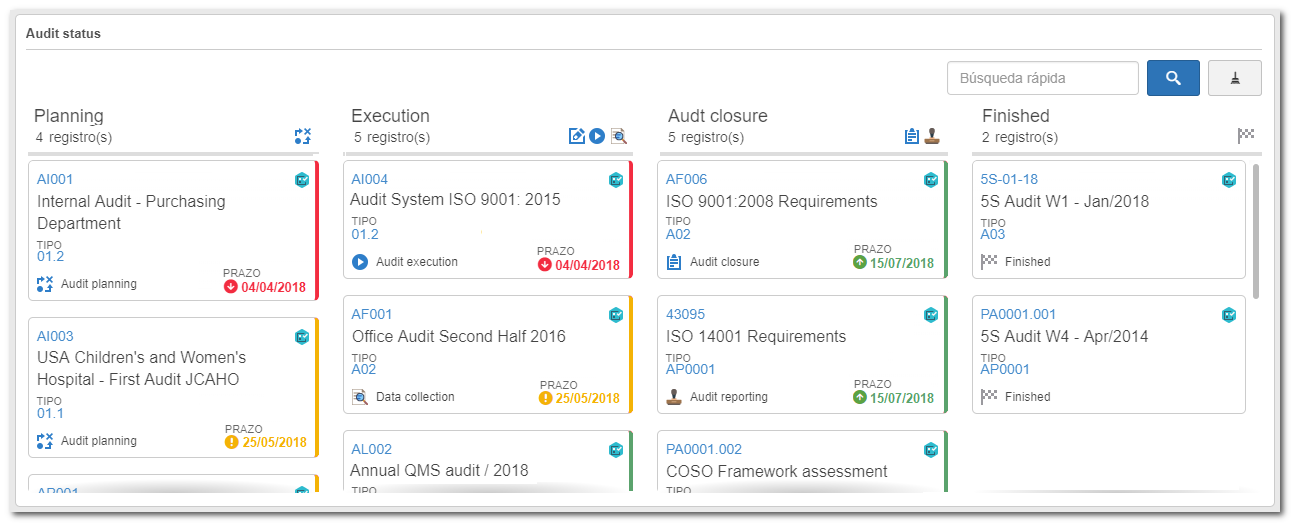Focus the Búsqueda rápida search field
1291x523 pixels.
(1042, 78)
